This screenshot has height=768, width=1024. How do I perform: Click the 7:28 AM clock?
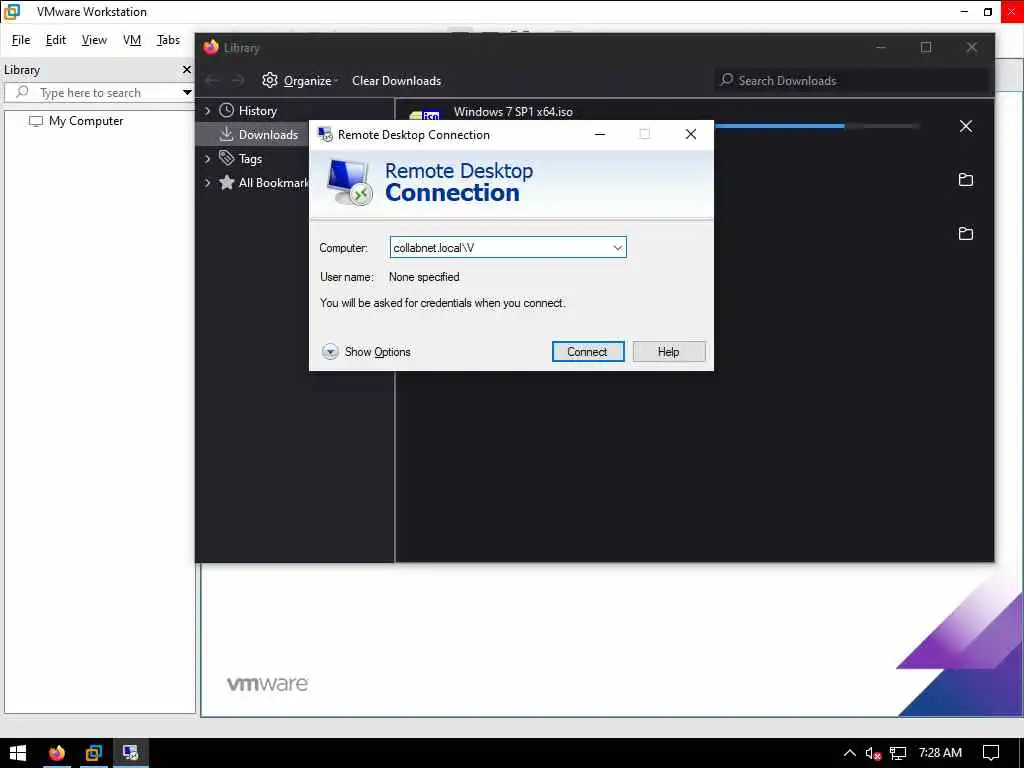click(940, 752)
